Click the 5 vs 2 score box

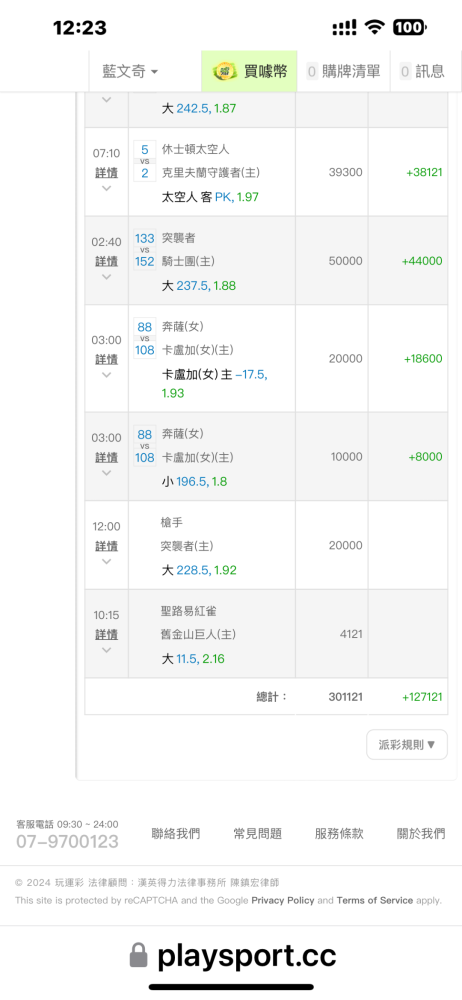pyautogui.click(x=144, y=161)
